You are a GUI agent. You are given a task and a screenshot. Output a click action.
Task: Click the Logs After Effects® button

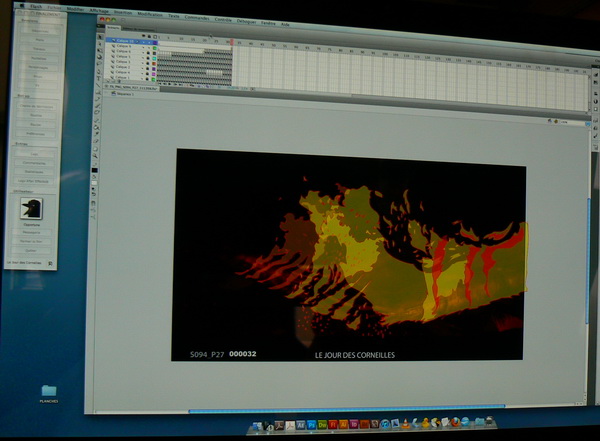(33, 181)
